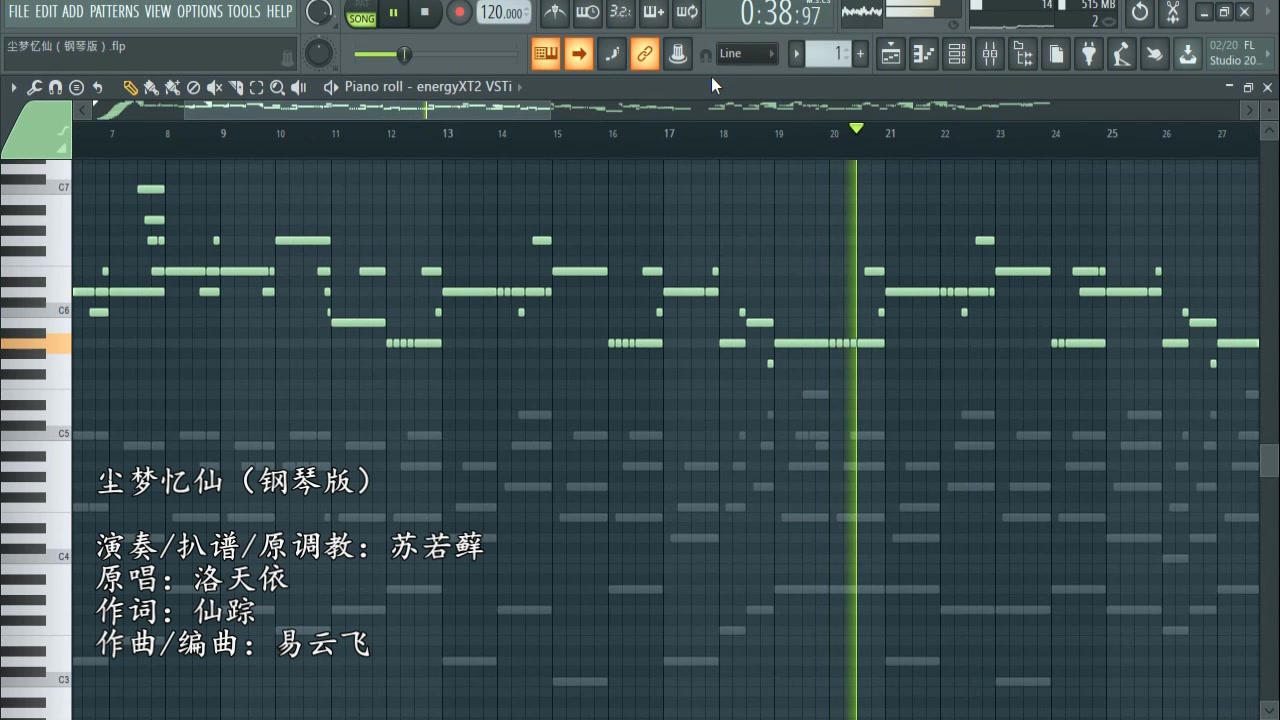Click the 0:38:97 time display
The height and width of the screenshot is (720, 1280).
[781, 14]
